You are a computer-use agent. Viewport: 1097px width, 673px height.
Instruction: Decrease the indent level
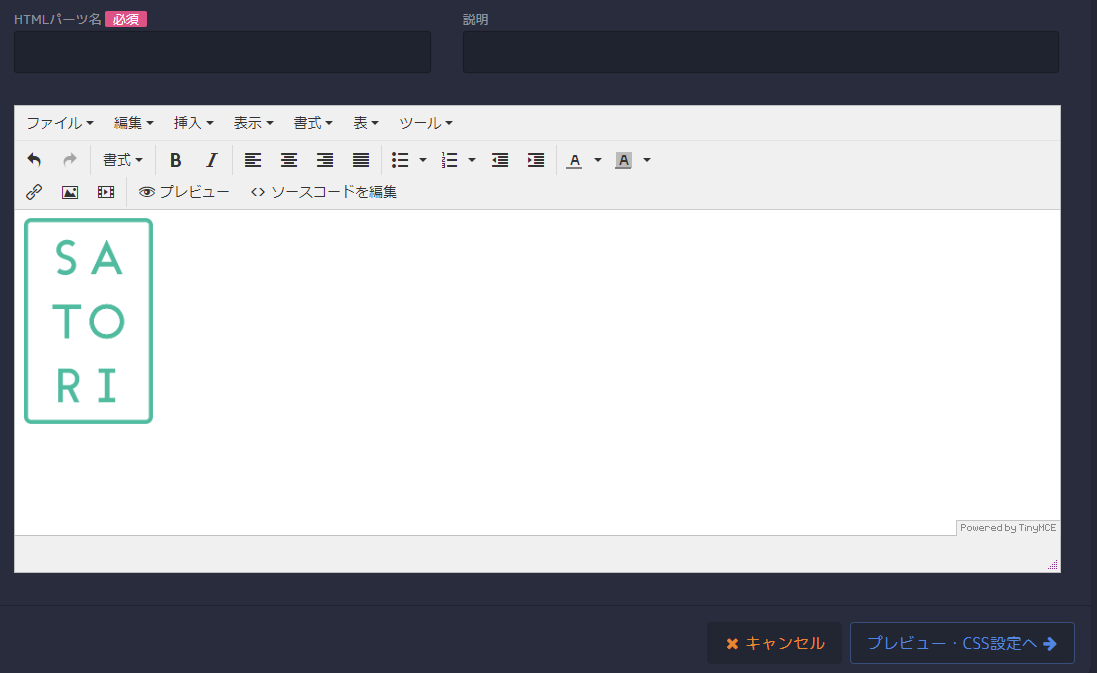(500, 160)
